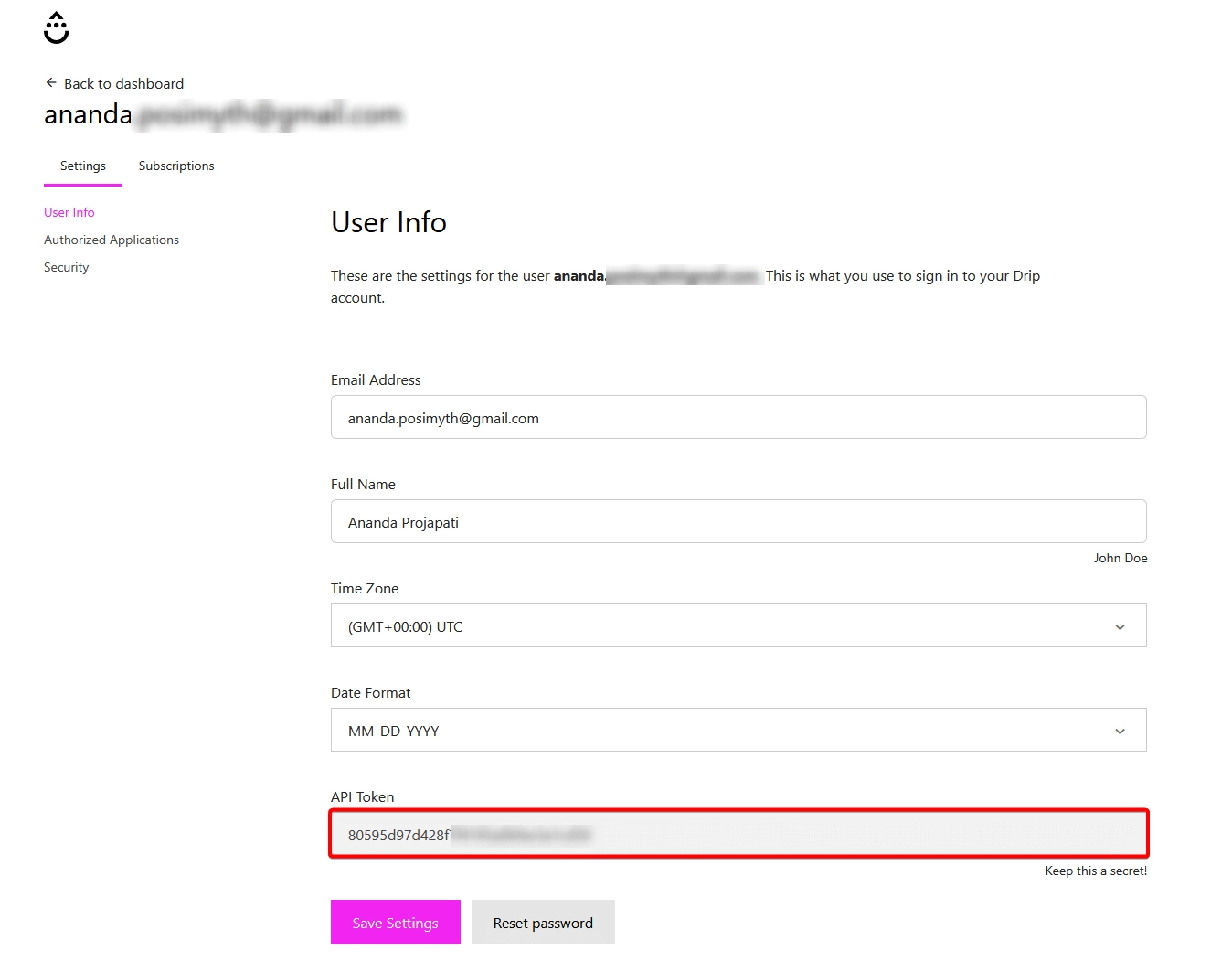Select User Info in sidebar
This screenshot has width=1232, height=972.
[x=69, y=212]
